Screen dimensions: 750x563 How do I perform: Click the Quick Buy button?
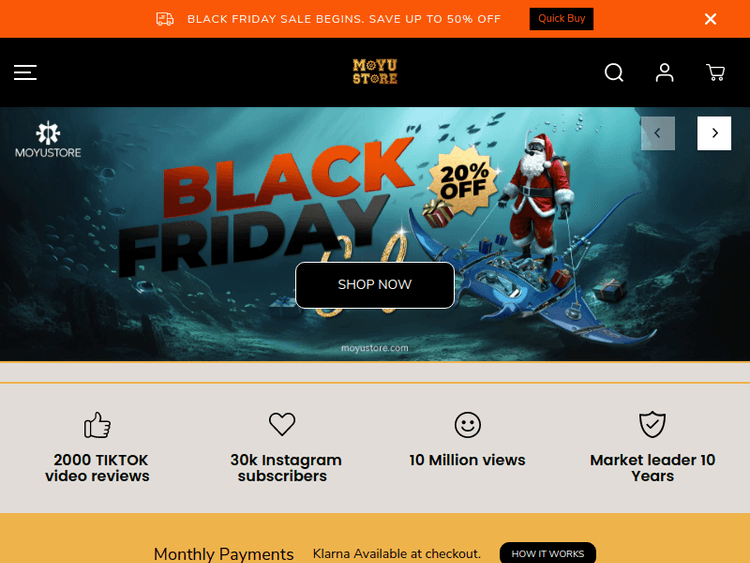pos(562,19)
